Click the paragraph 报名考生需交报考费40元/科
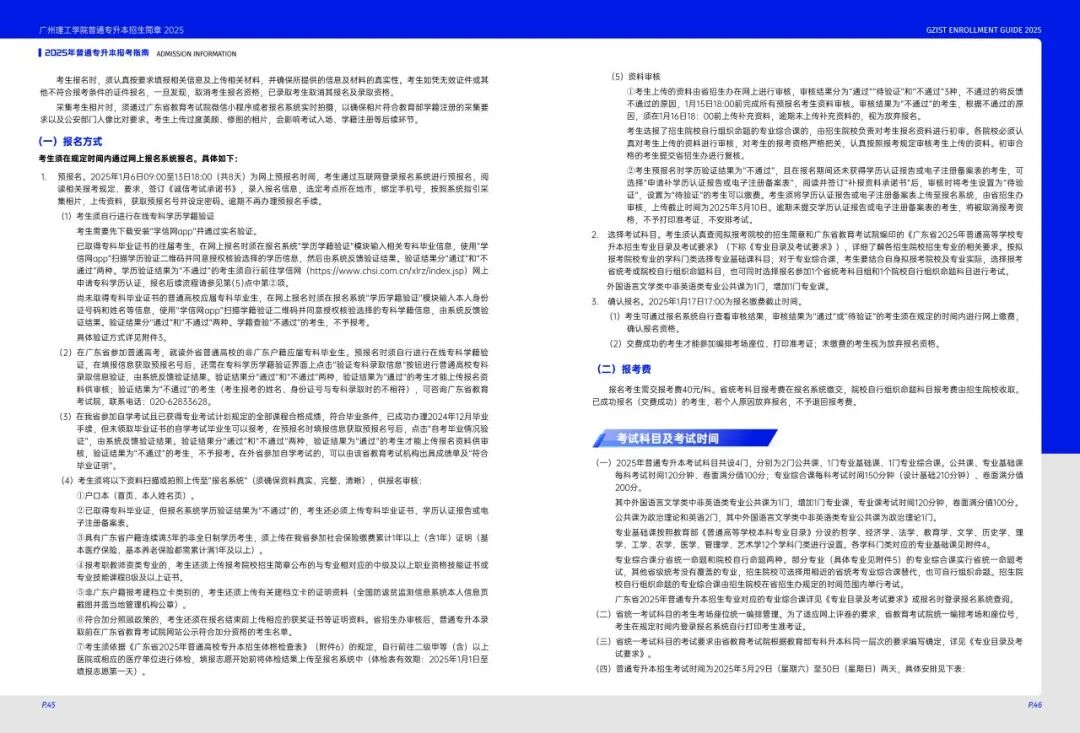The image size is (1080, 733). pos(807,395)
